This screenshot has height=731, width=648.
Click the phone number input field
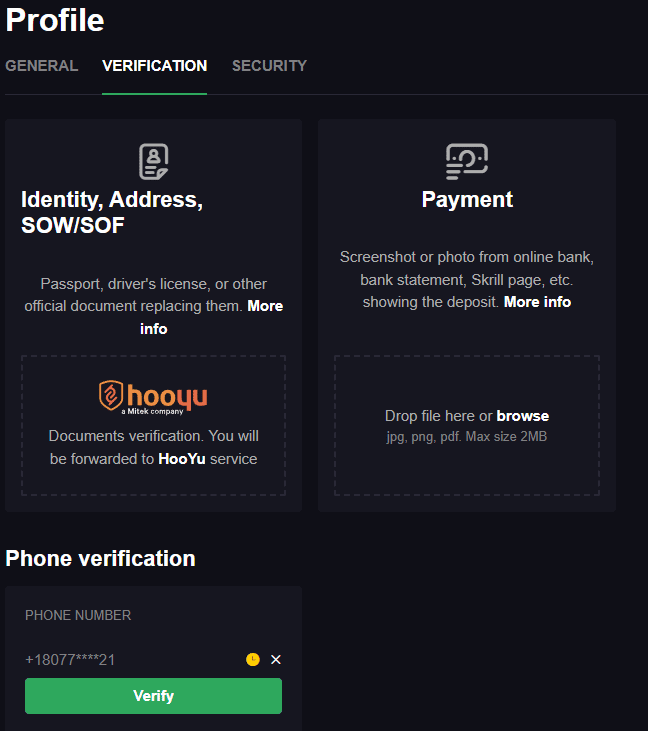[133, 659]
